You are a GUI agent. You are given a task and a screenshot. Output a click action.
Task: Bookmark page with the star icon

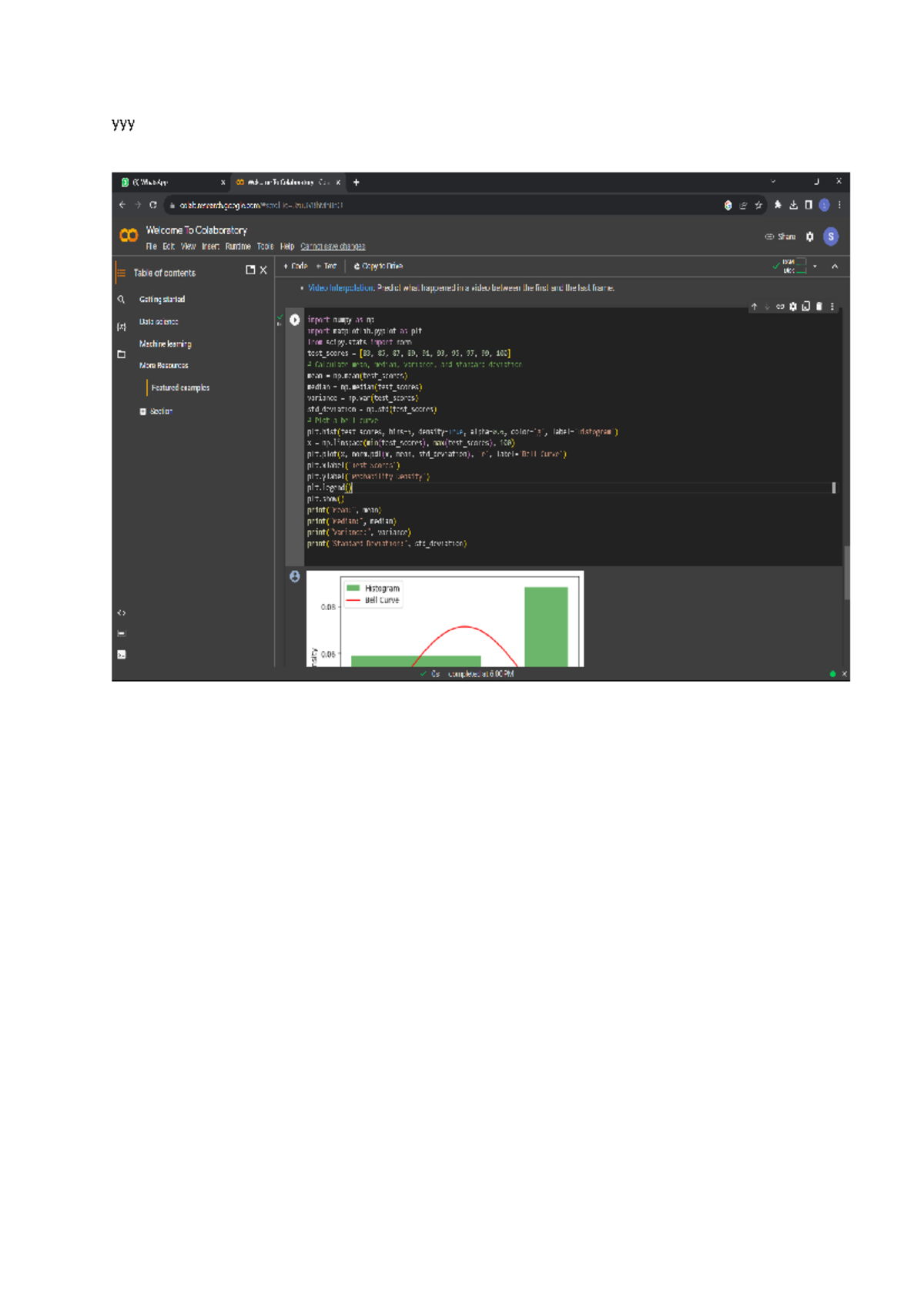coord(758,205)
